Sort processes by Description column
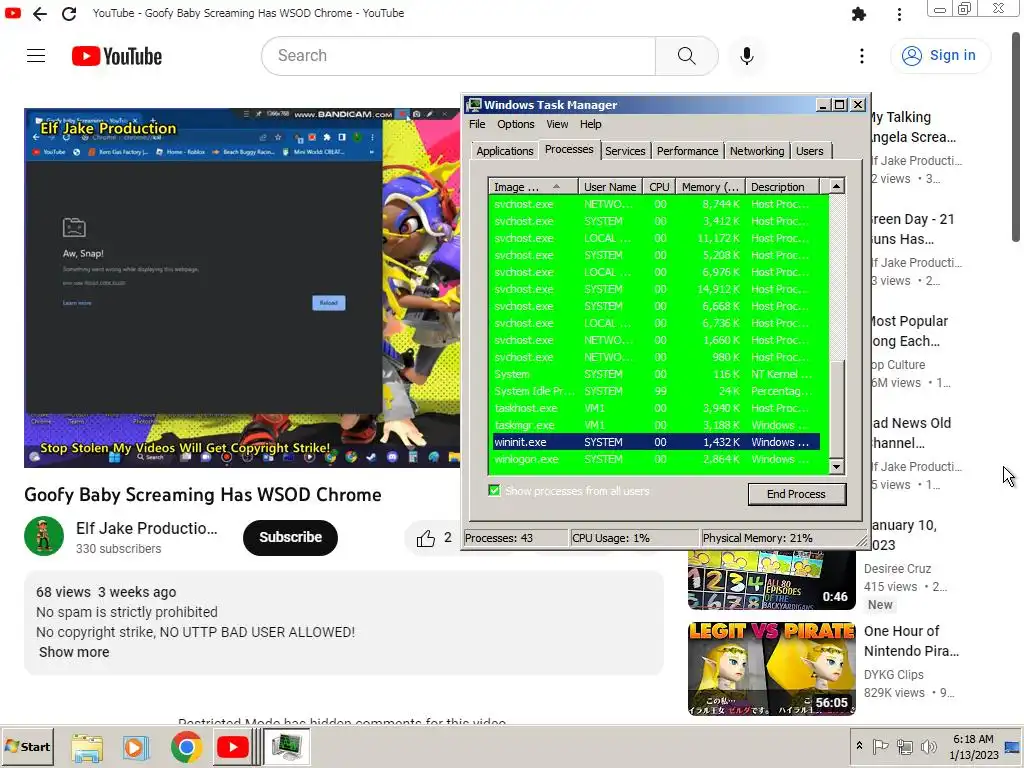 click(782, 187)
